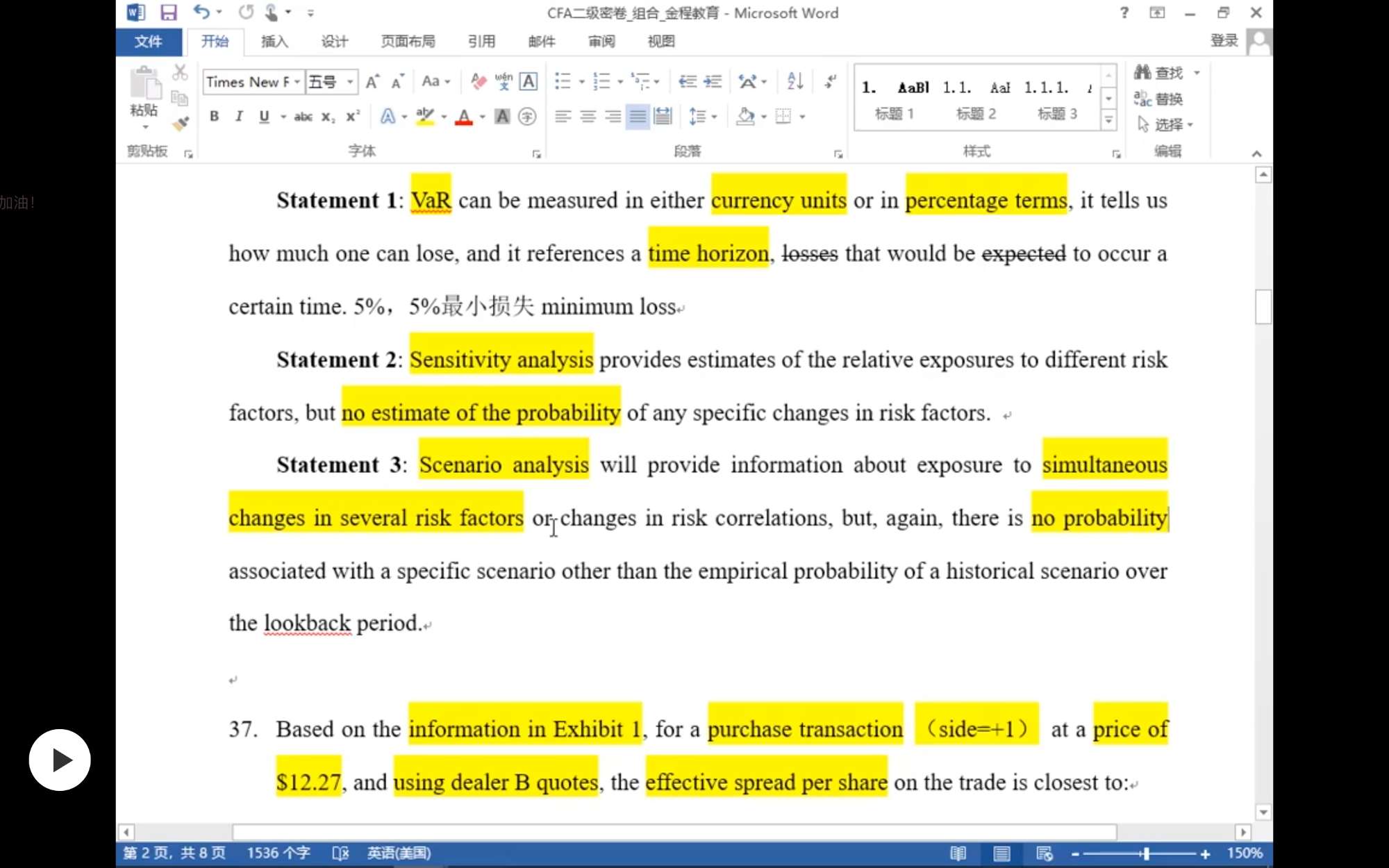Screen dimensions: 1389x868
Task: Click the 替换 (Replace) button
Action: [1160, 99]
